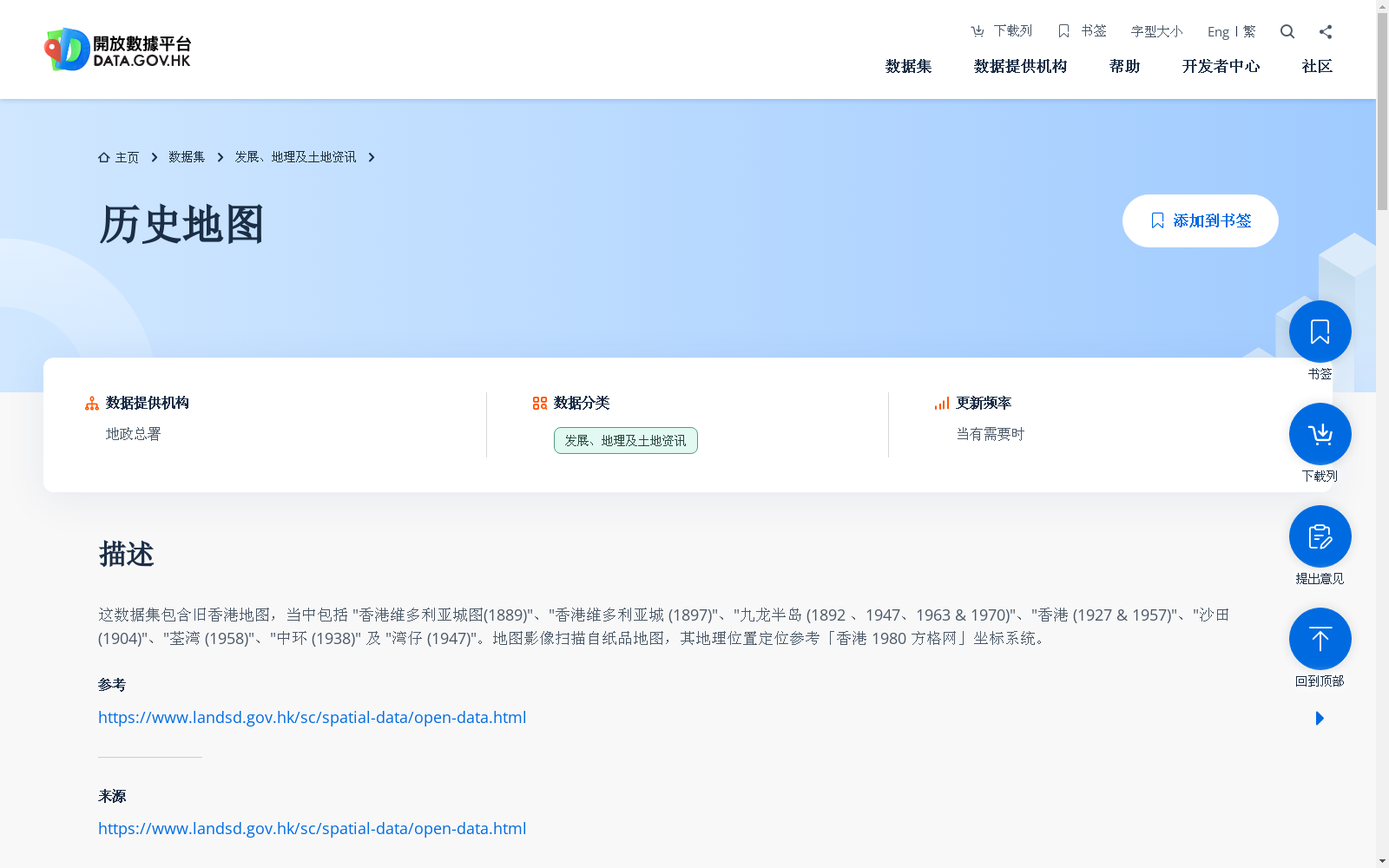The height and width of the screenshot is (868, 1389).
Task: Click the share icon in header
Action: [x=1326, y=31]
